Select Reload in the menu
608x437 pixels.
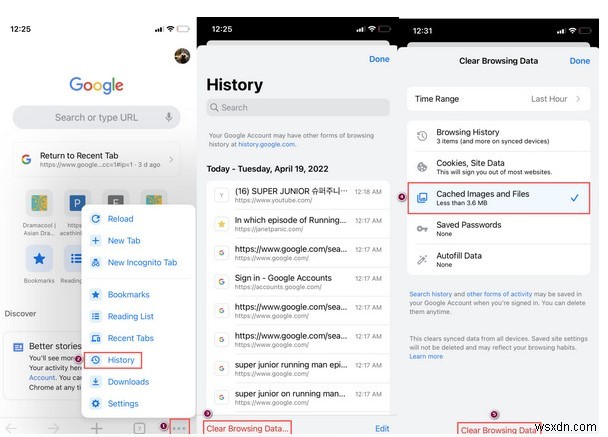pos(138,219)
